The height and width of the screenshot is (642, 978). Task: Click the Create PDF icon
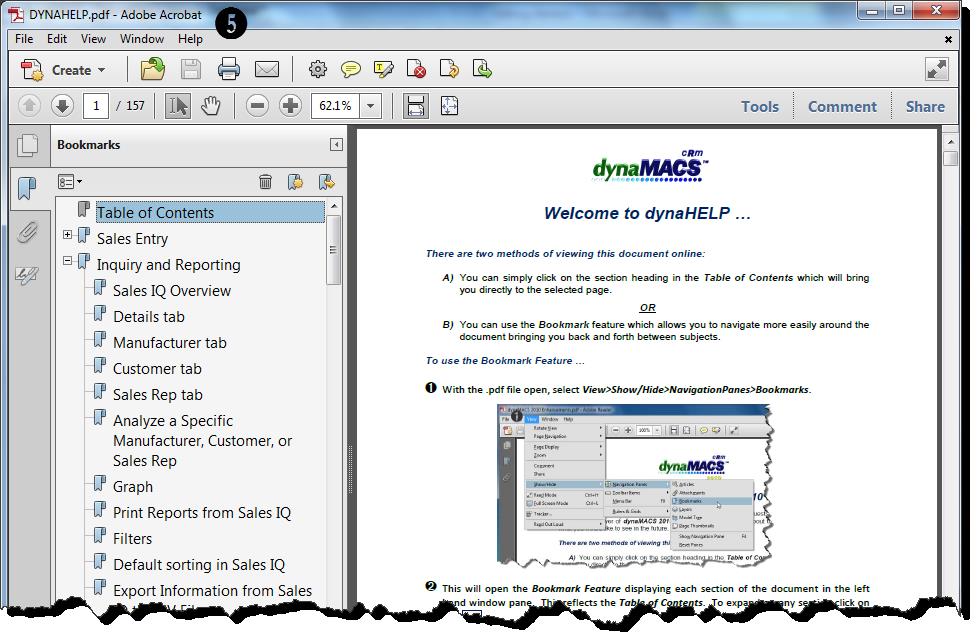32,70
